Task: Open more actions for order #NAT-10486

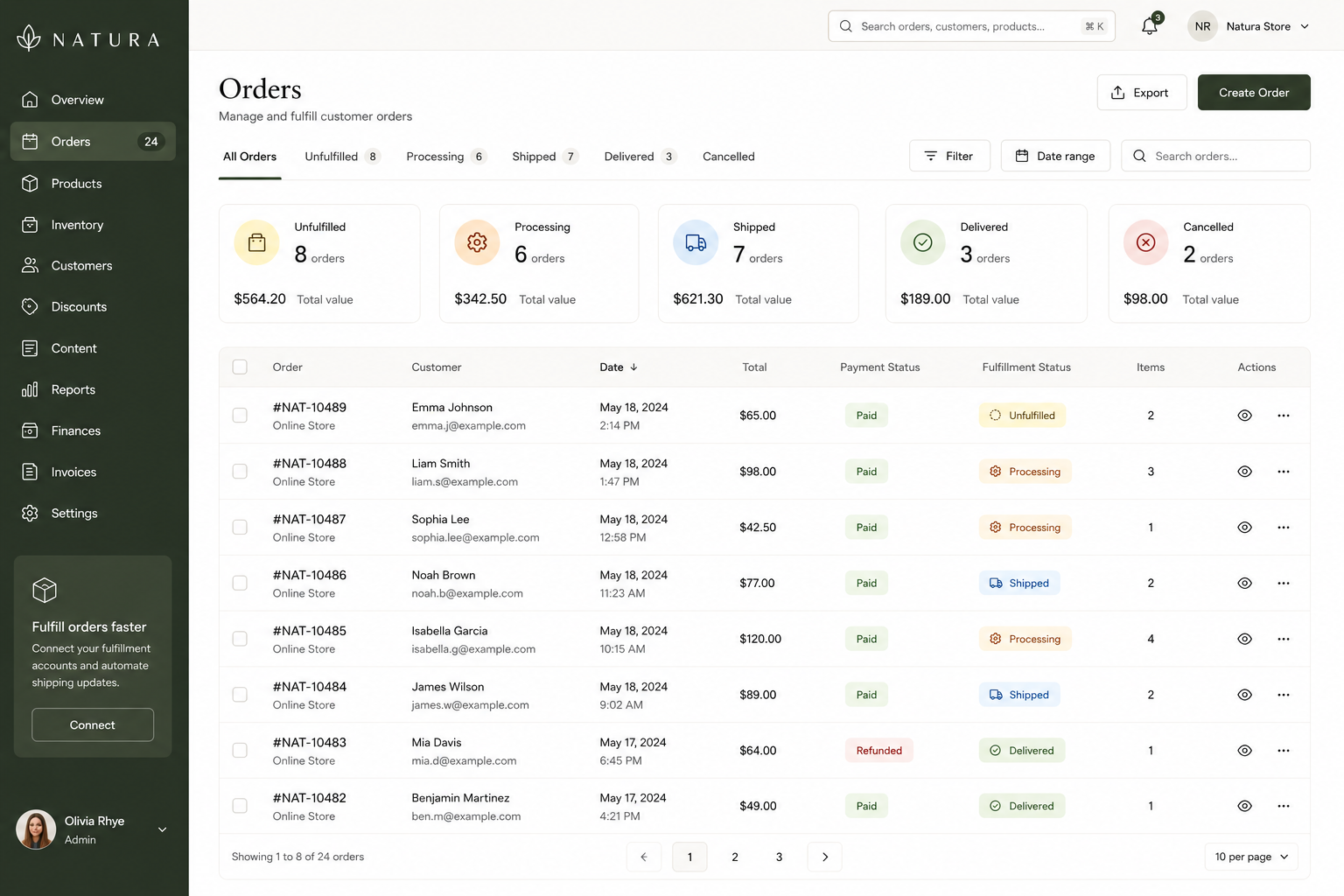Action: click(1284, 583)
